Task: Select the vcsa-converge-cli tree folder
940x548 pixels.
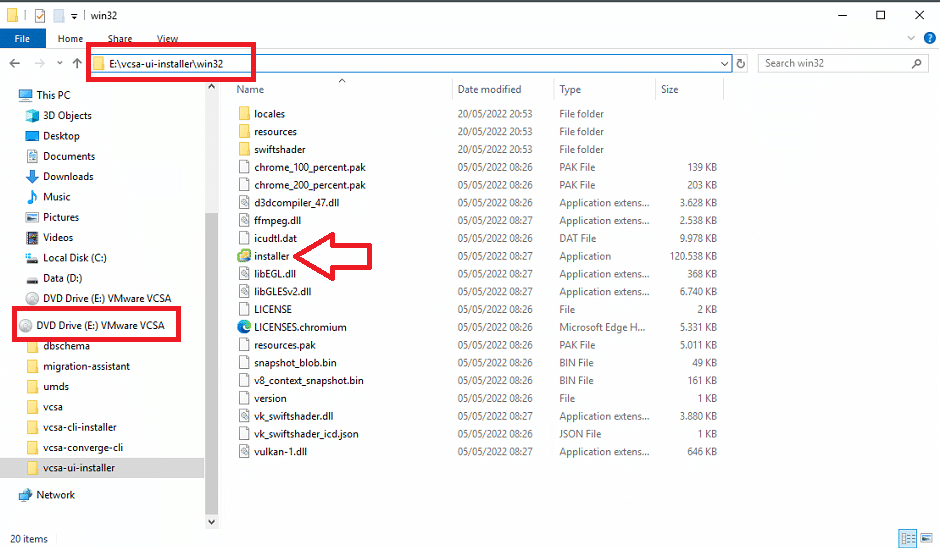Action: [83, 448]
